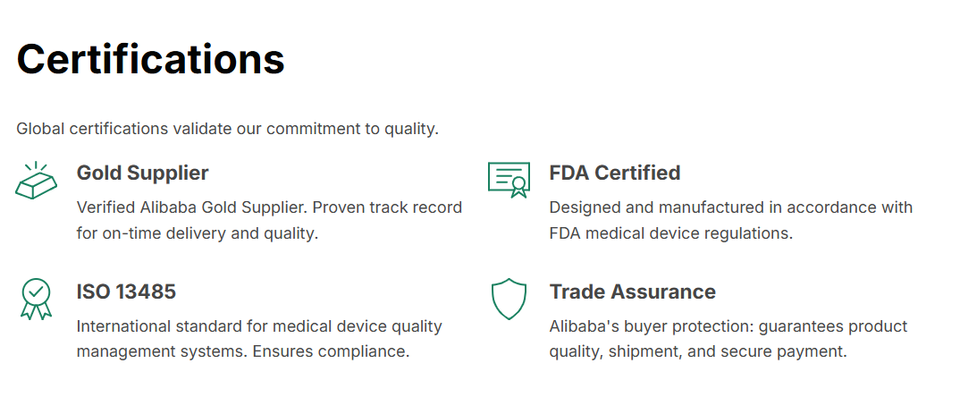Click 'quality, shipment, and secure payment' line

(x=698, y=352)
